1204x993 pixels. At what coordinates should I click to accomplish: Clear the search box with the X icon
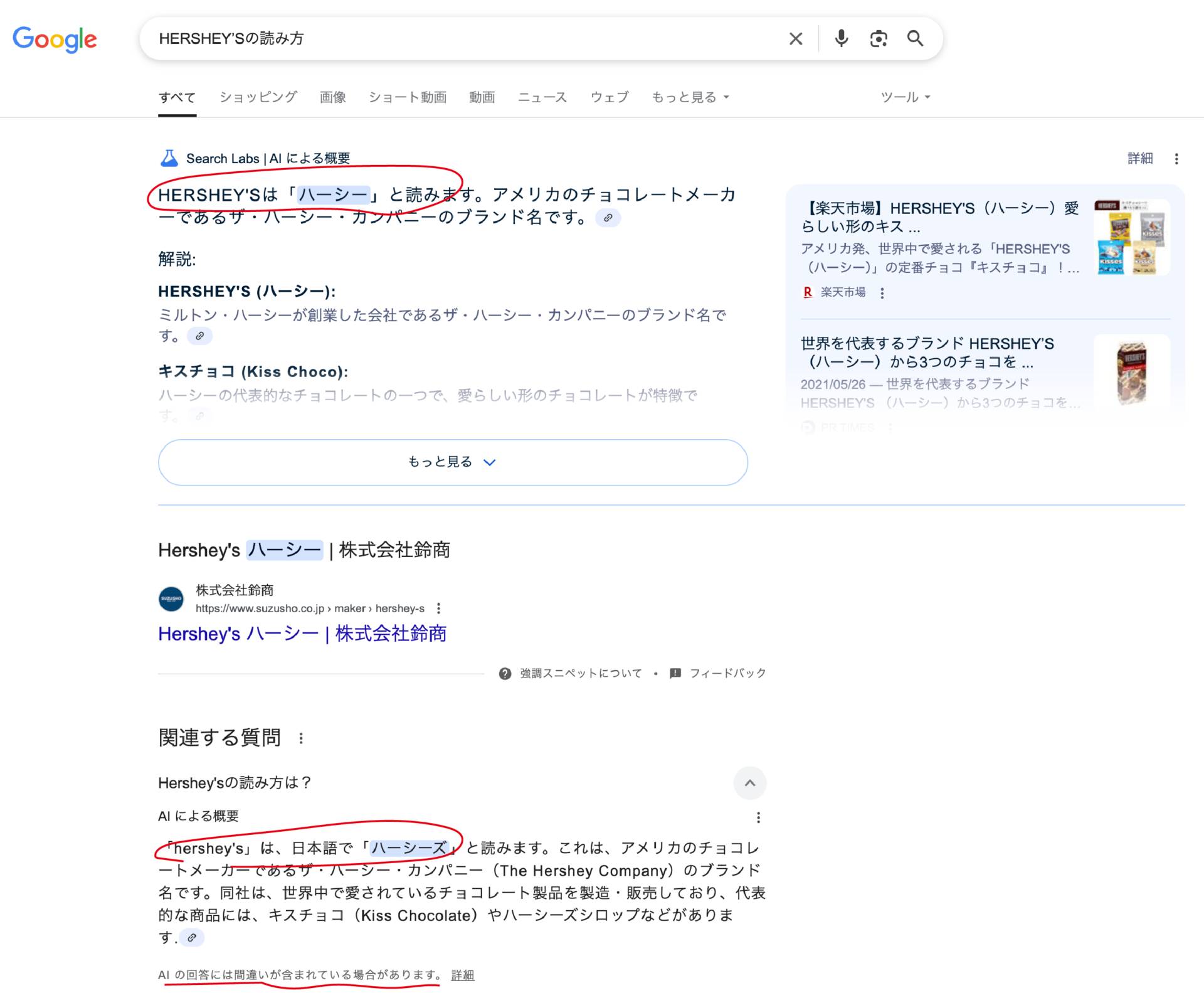[x=796, y=39]
